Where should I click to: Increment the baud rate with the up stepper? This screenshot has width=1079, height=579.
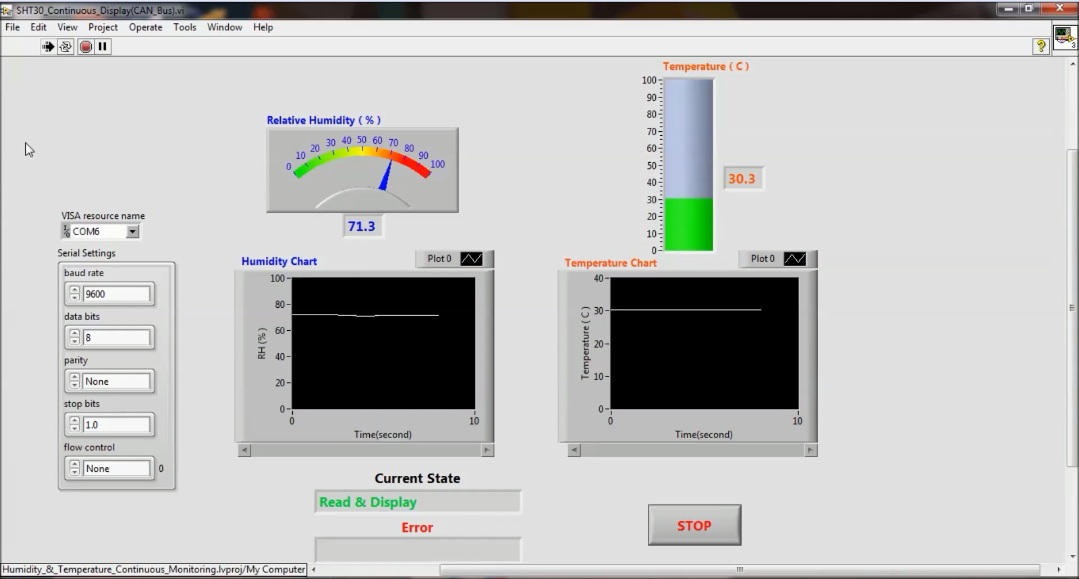pos(73,290)
